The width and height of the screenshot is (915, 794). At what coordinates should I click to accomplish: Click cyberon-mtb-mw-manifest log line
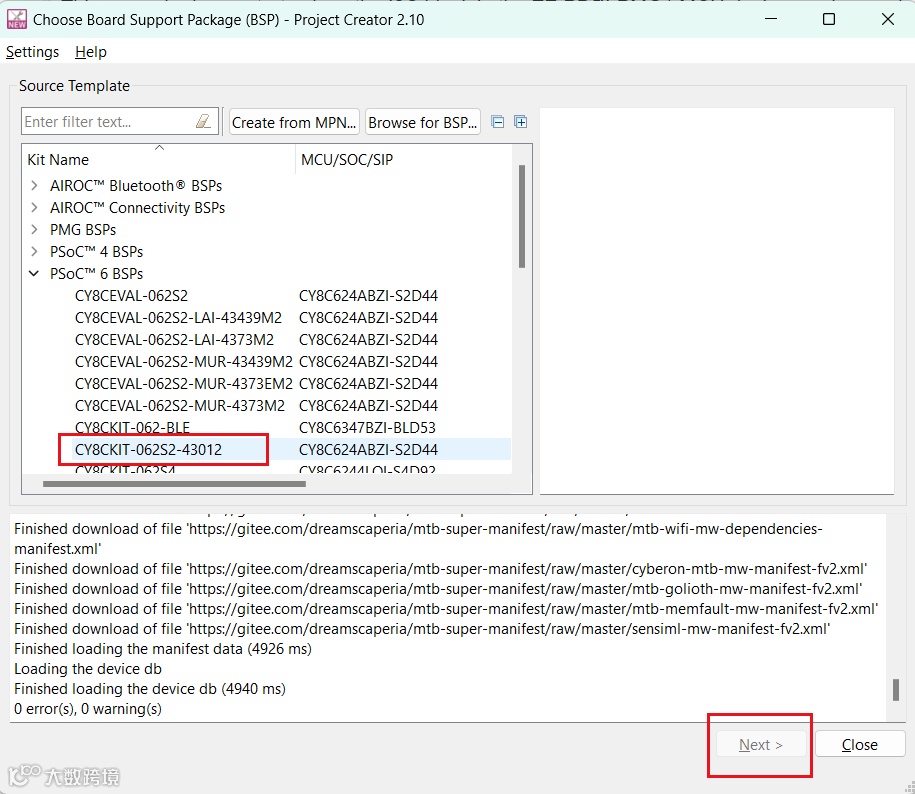click(x=441, y=569)
